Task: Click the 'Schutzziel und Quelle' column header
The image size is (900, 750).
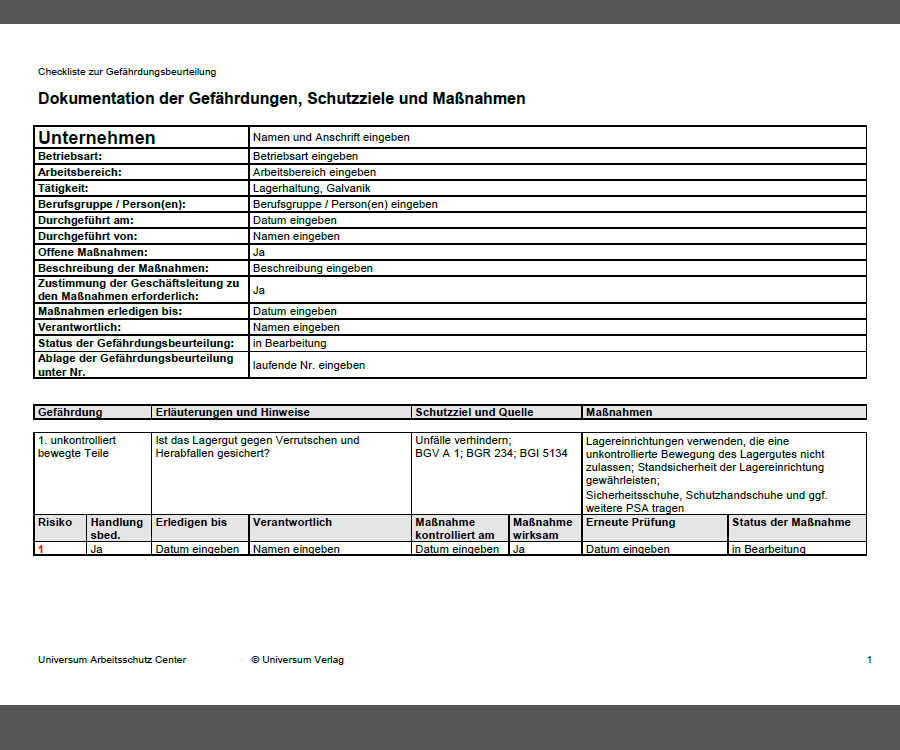Action: point(496,412)
